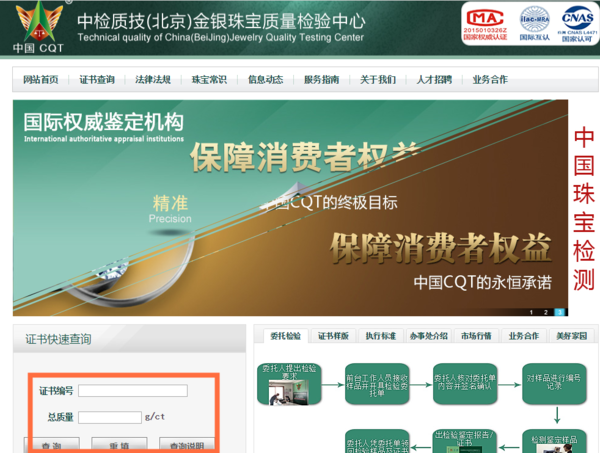Open 服务指南 navigation item
The height and width of the screenshot is (453, 600).
coord(321,80)
